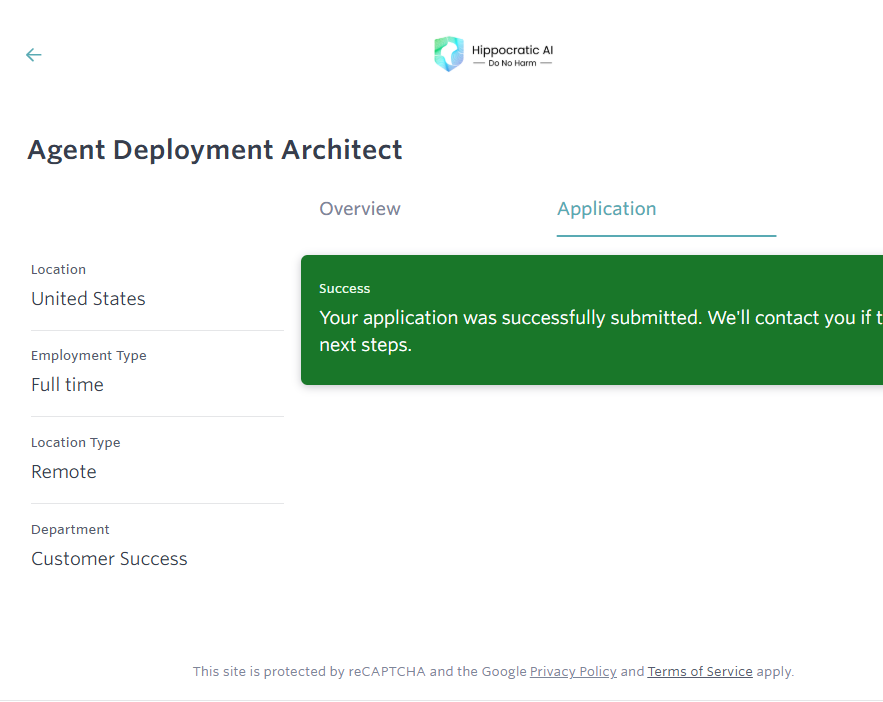Click the reCAPTCHA protection notice text
This screenshot has height=702, width=883.
(x=359, y=672)
